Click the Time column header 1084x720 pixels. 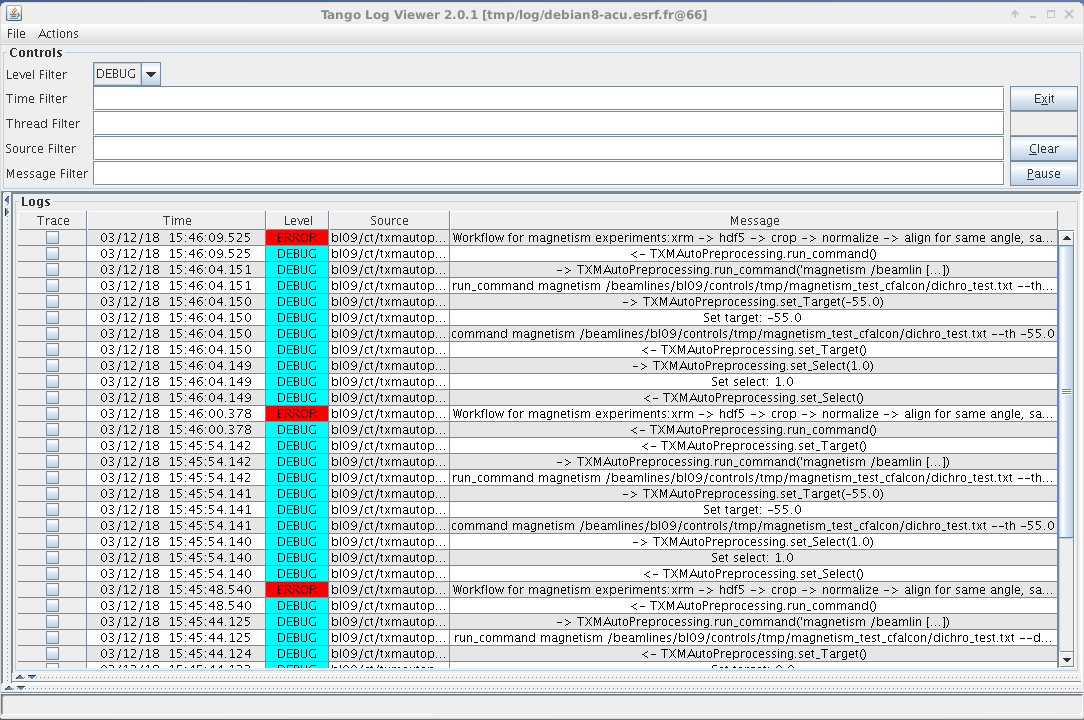(177, 220)
